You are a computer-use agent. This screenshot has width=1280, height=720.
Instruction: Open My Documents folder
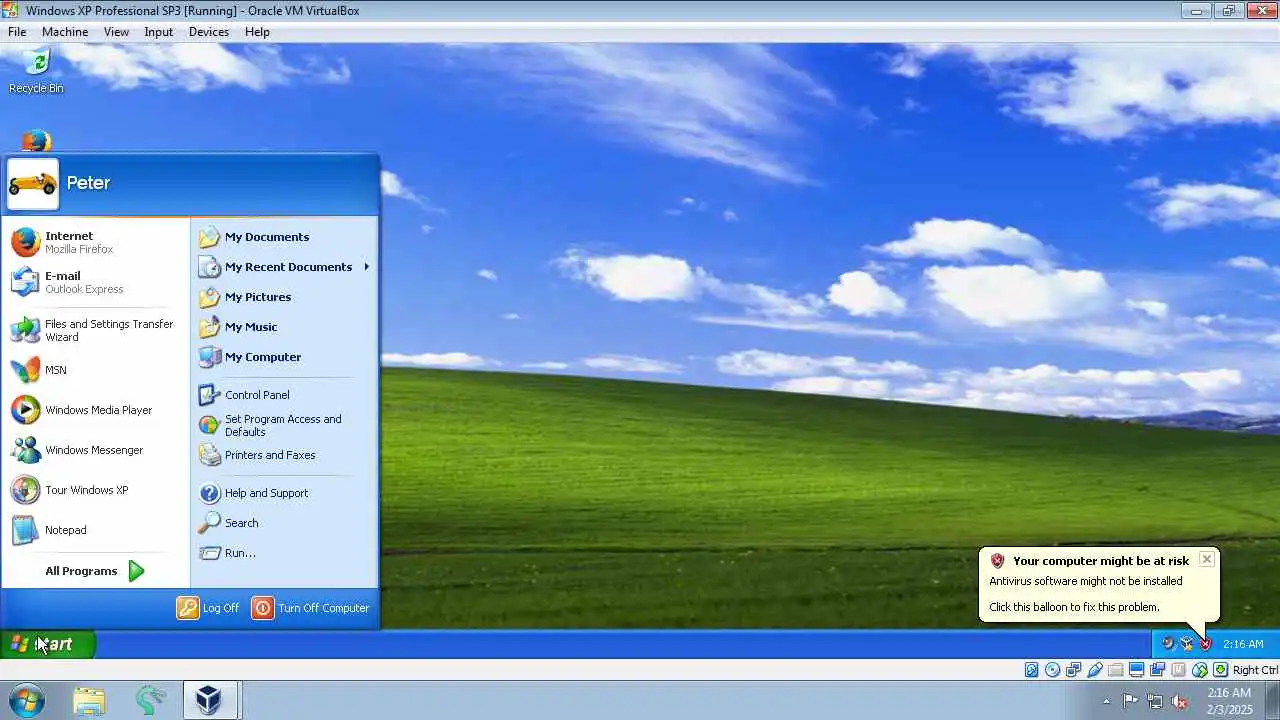pos(284,237)
